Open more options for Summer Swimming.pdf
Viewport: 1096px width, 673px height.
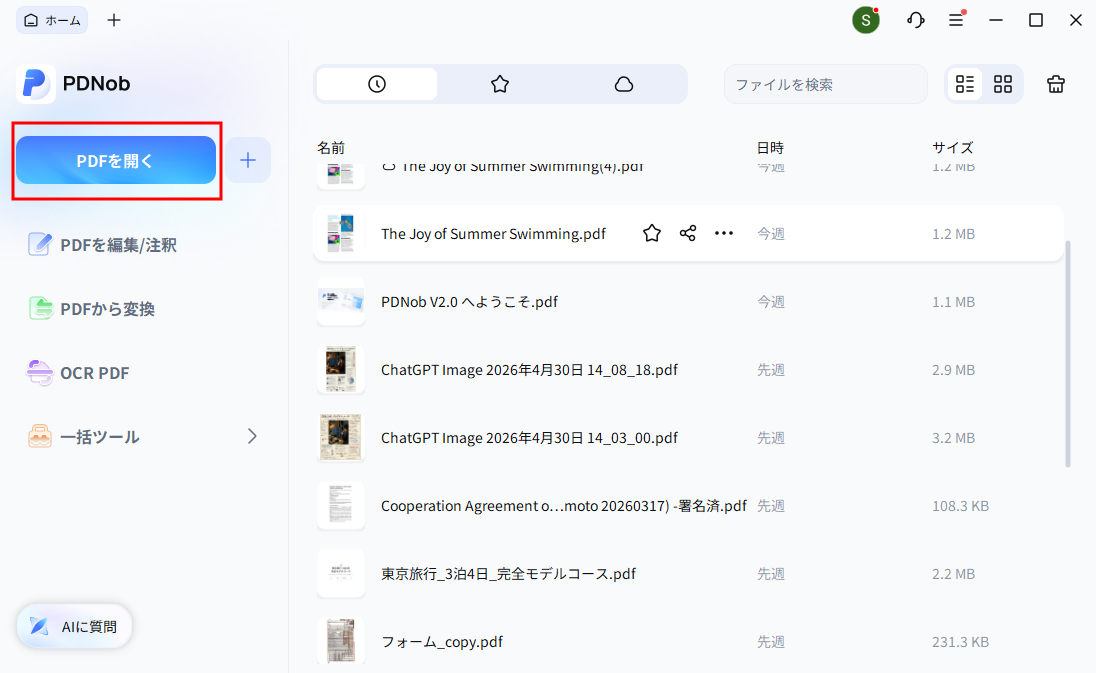(x=723, y=233)
